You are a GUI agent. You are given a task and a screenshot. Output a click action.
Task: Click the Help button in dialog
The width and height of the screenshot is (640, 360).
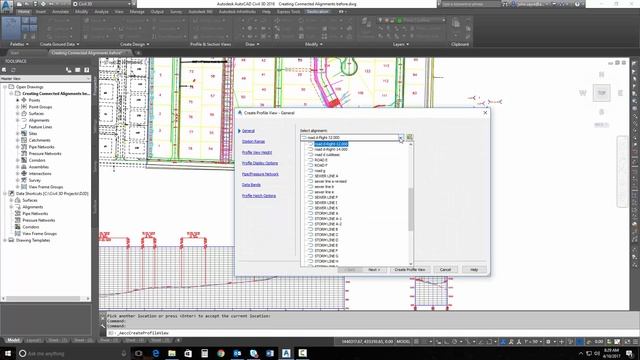(x=474, y=269)
